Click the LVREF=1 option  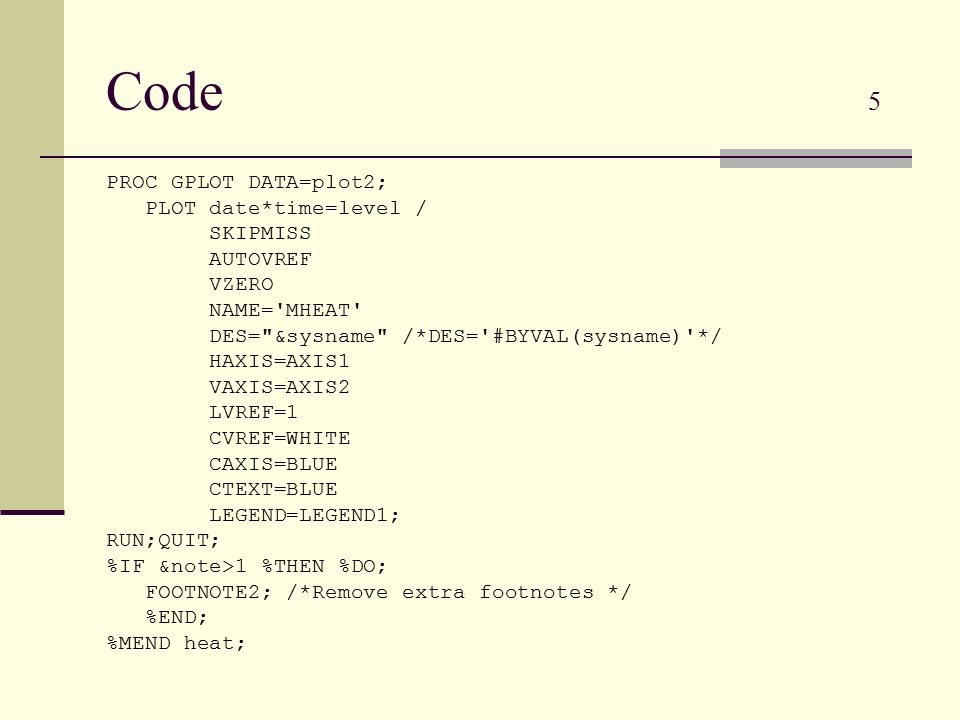(253, 412)
